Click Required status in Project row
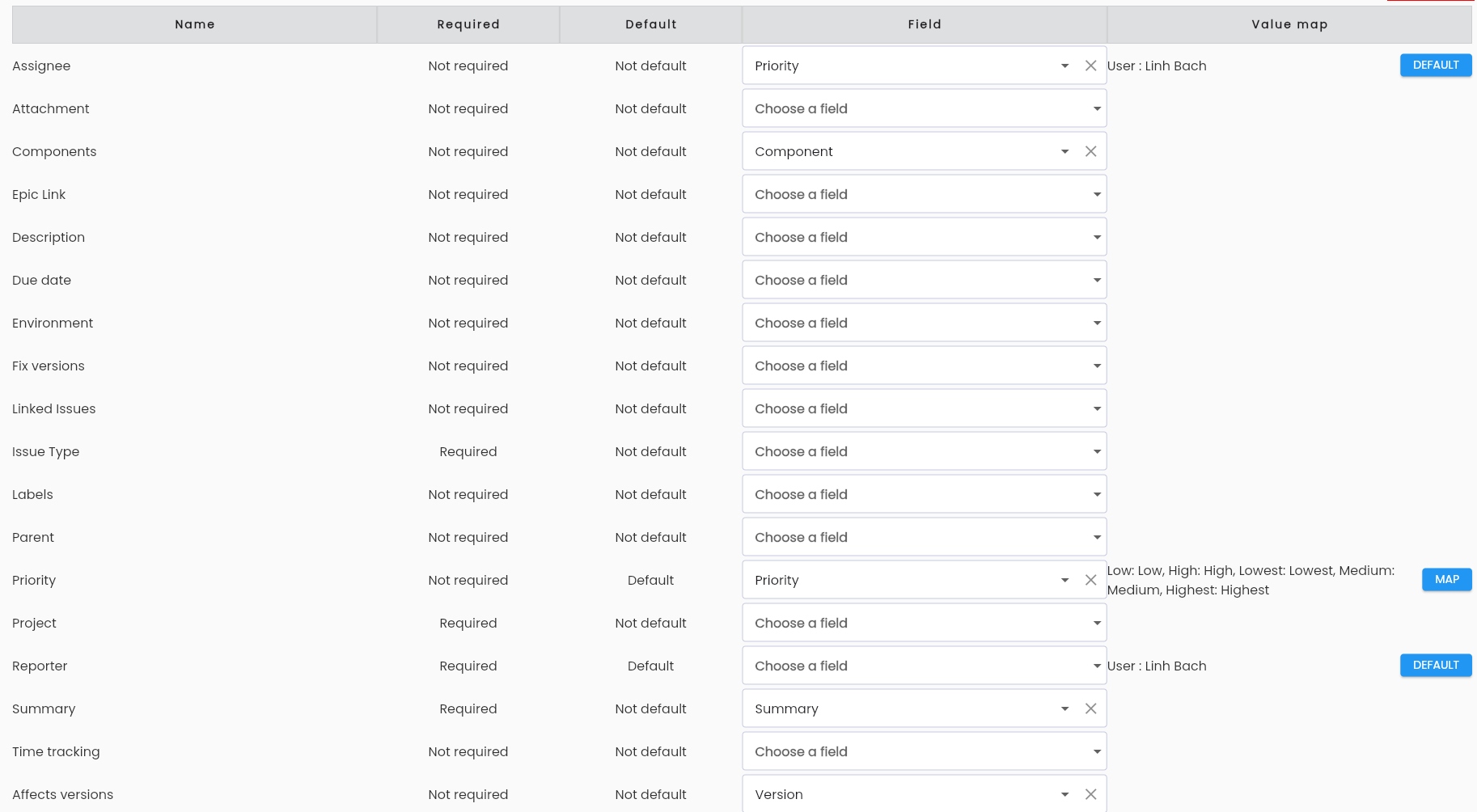Image resolution: width=1477 pixels, height=812 pixels. (468, 623)
